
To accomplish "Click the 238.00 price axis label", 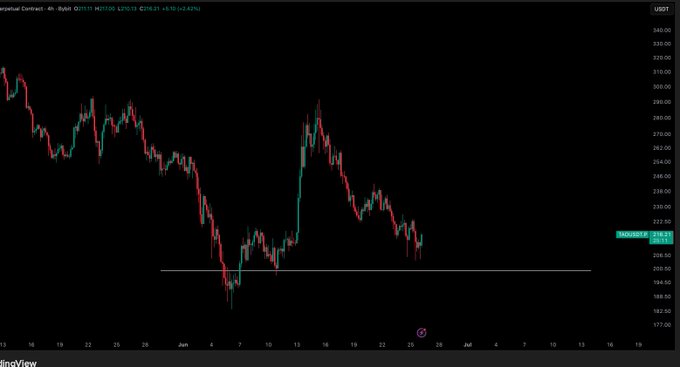I will coord(661,191).
